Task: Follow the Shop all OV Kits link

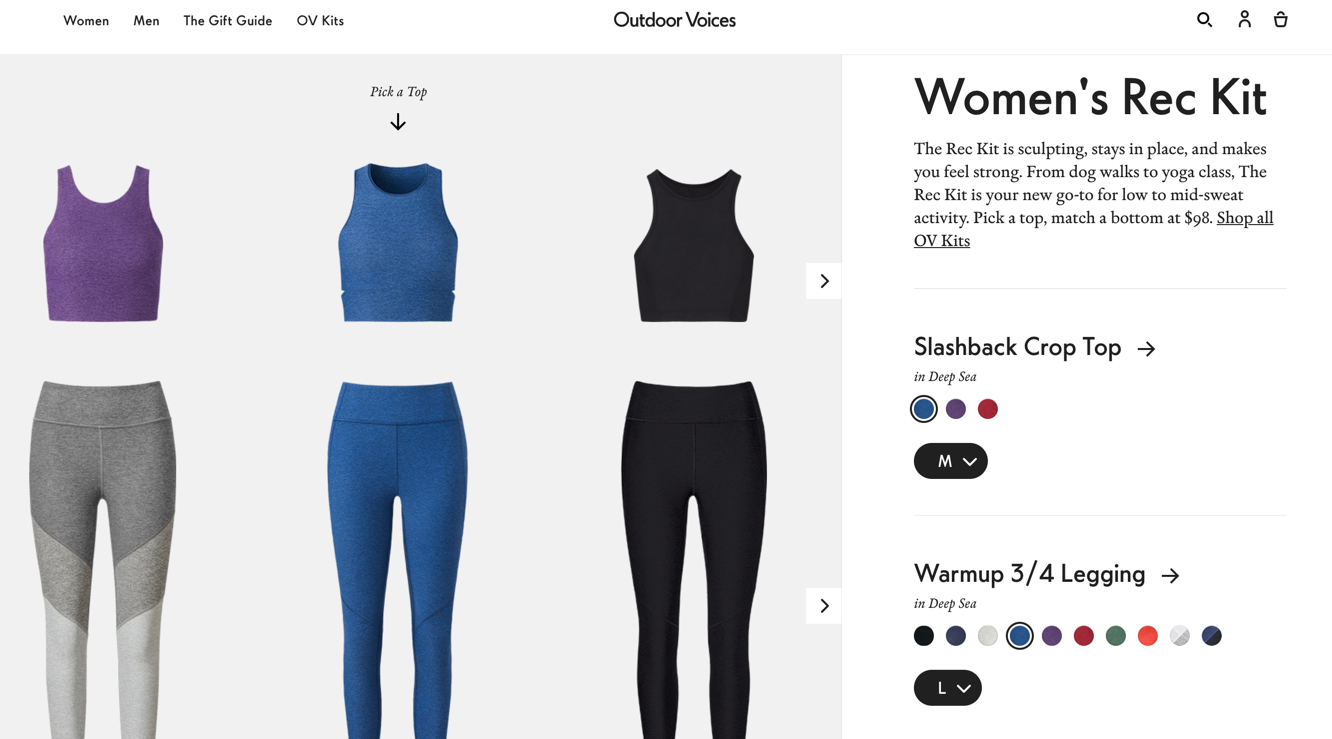Action: click(x=1093, y=229)
